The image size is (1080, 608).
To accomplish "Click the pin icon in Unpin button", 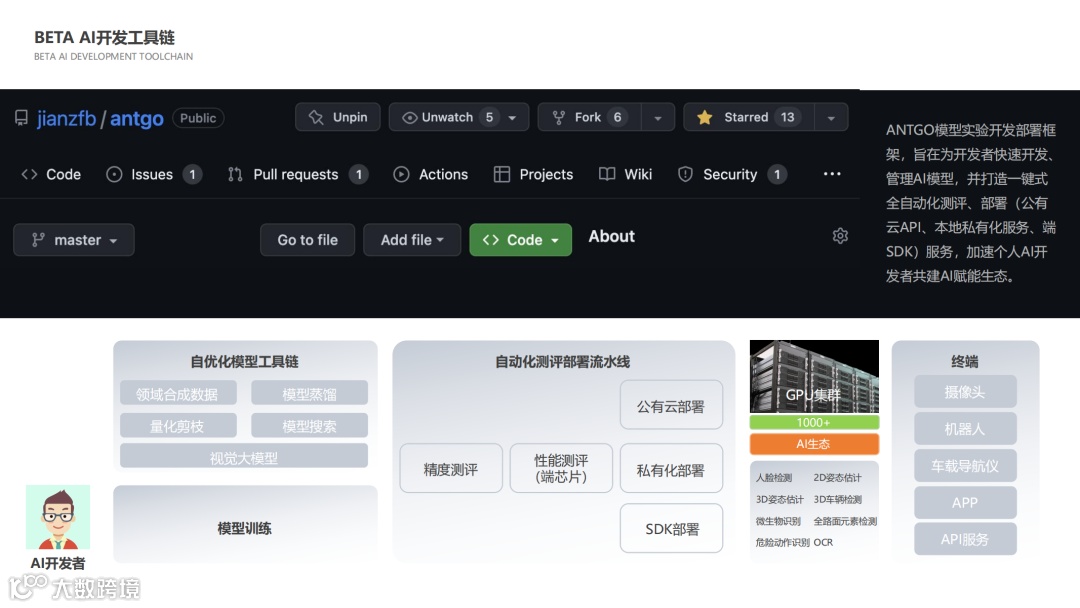I will (316, 118).
